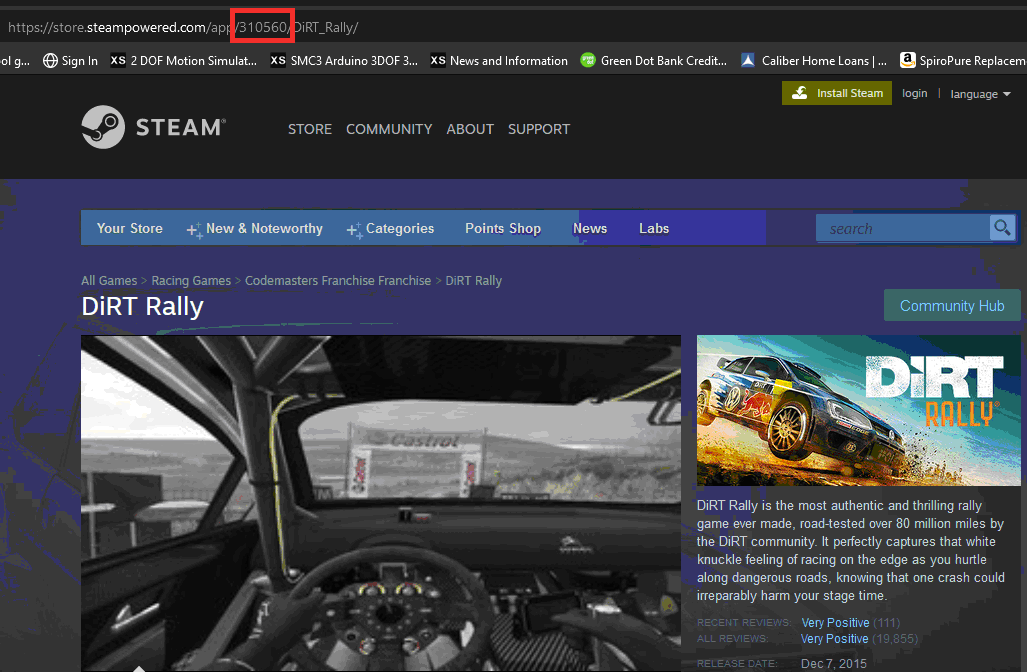1027x672 pixels.
Task: Open the Labs tab in store bar
Action: point(654,229)
